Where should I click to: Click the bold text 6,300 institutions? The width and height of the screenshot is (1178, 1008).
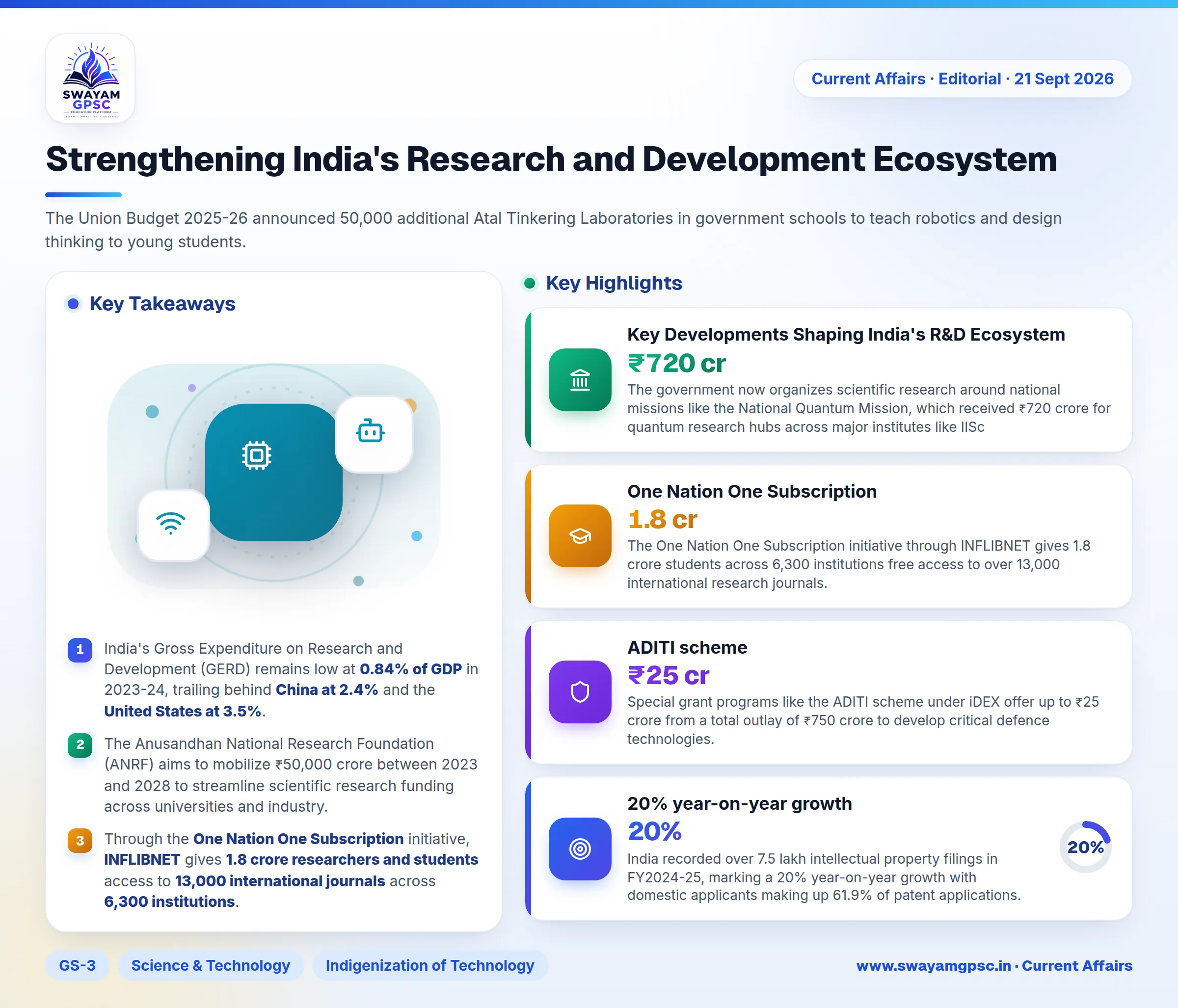(169, 902)
